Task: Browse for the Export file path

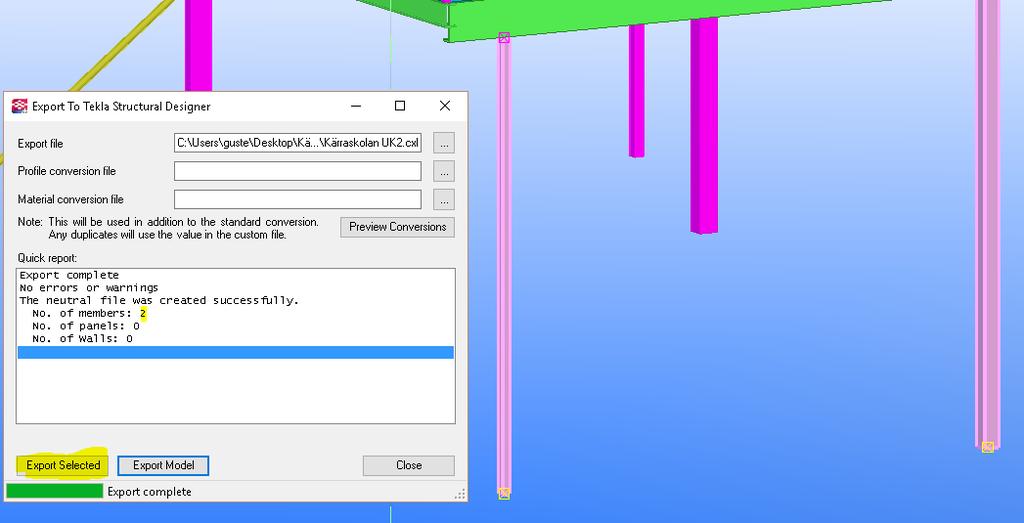Action: click(x=444, y=142)
